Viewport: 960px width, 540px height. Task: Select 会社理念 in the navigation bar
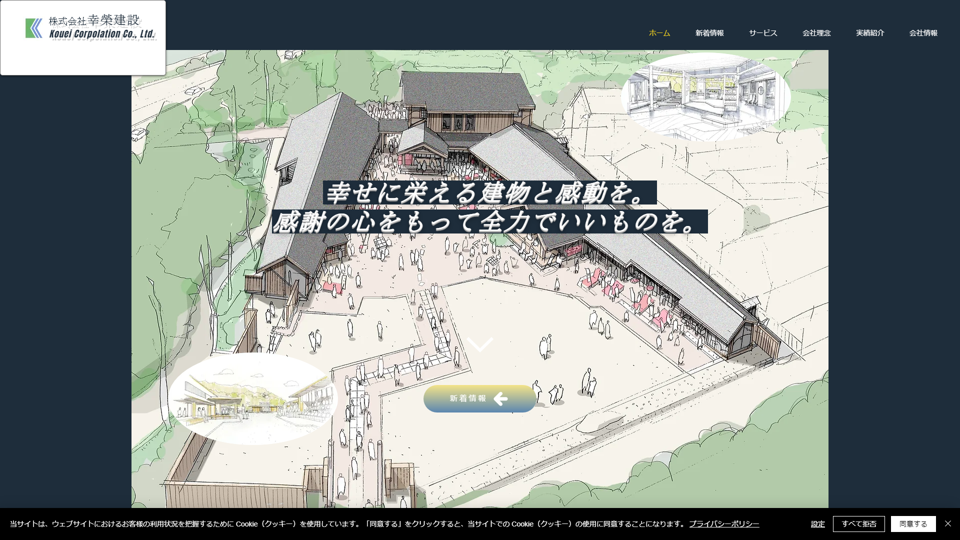point(816,33)
